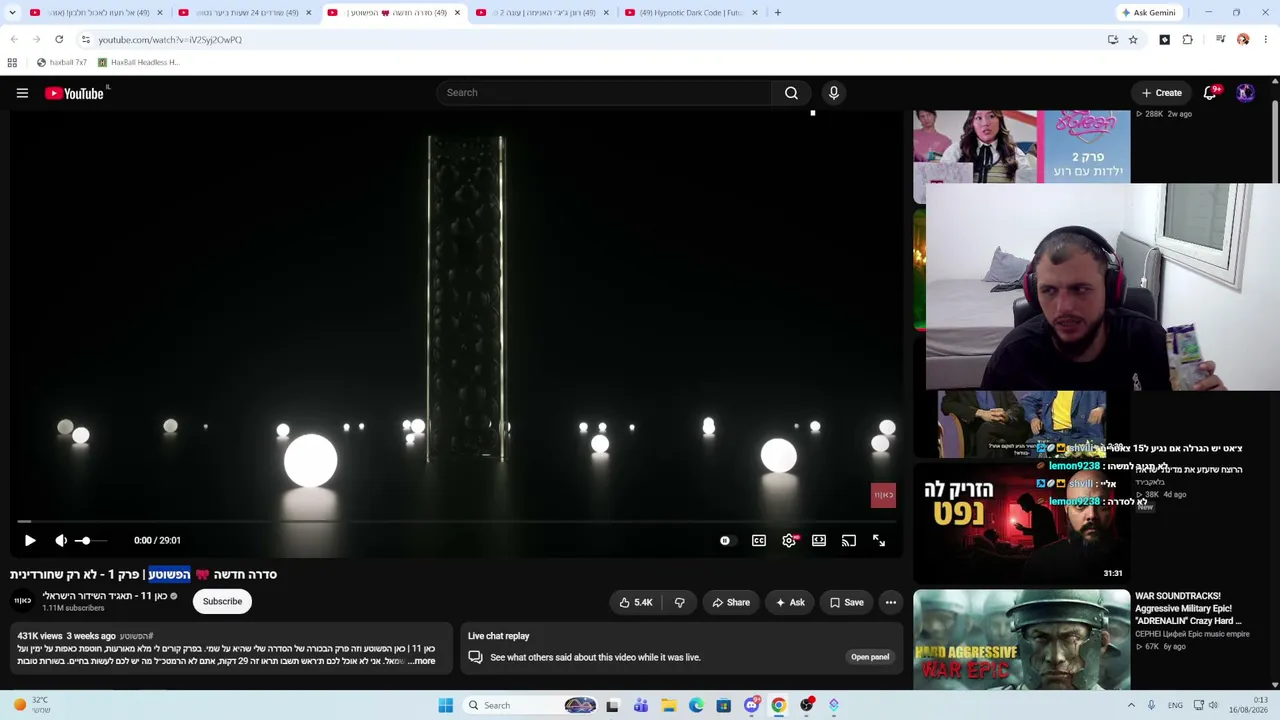This screenshot has height=720, width=1280.
Task: Subscribe to the כאן 11 channel
Action: click(x=222, y=601)
